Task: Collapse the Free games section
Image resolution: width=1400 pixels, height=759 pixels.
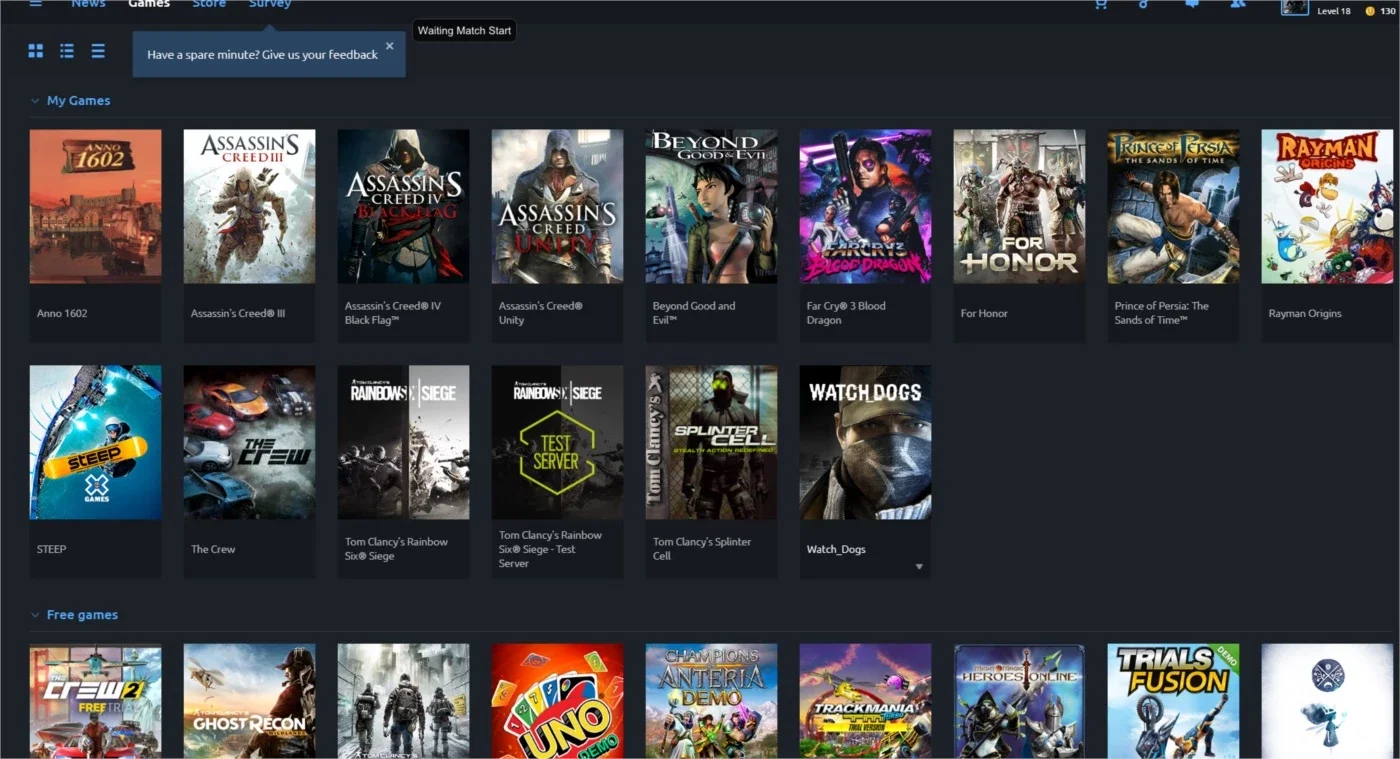Action: click(x=35, y=615)
